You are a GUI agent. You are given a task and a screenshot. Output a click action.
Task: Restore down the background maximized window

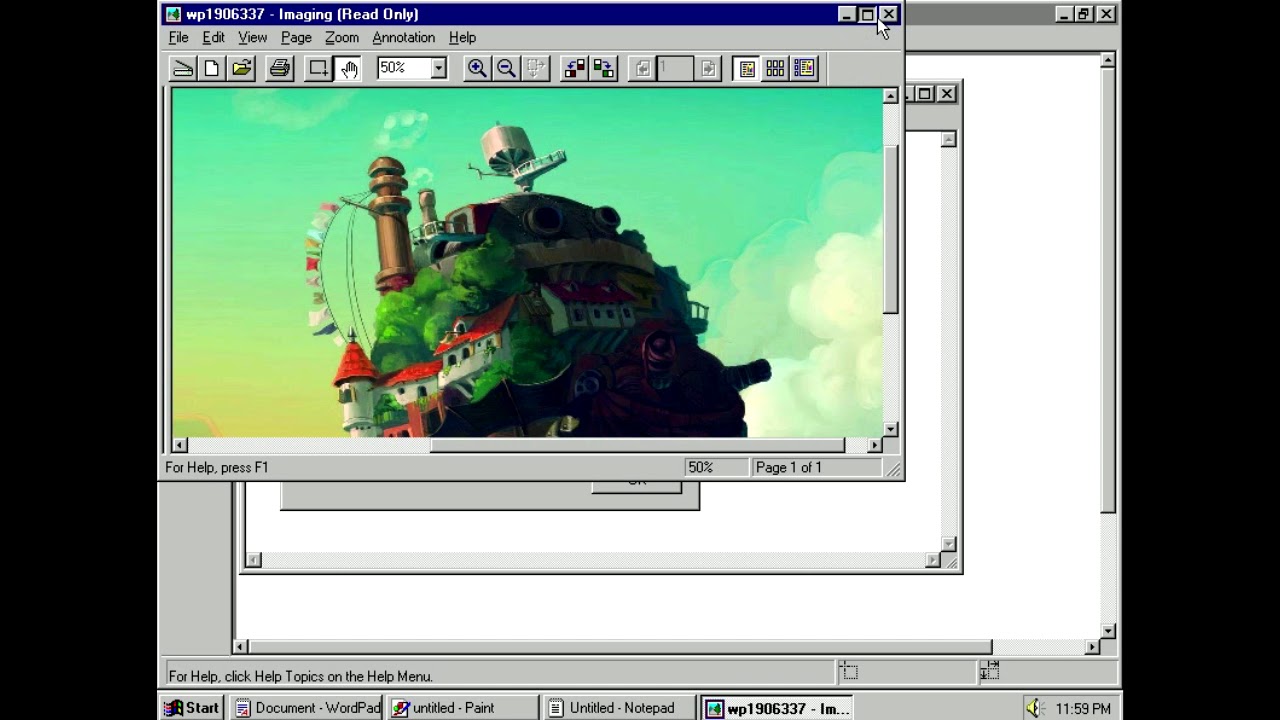coord(1084,14)
